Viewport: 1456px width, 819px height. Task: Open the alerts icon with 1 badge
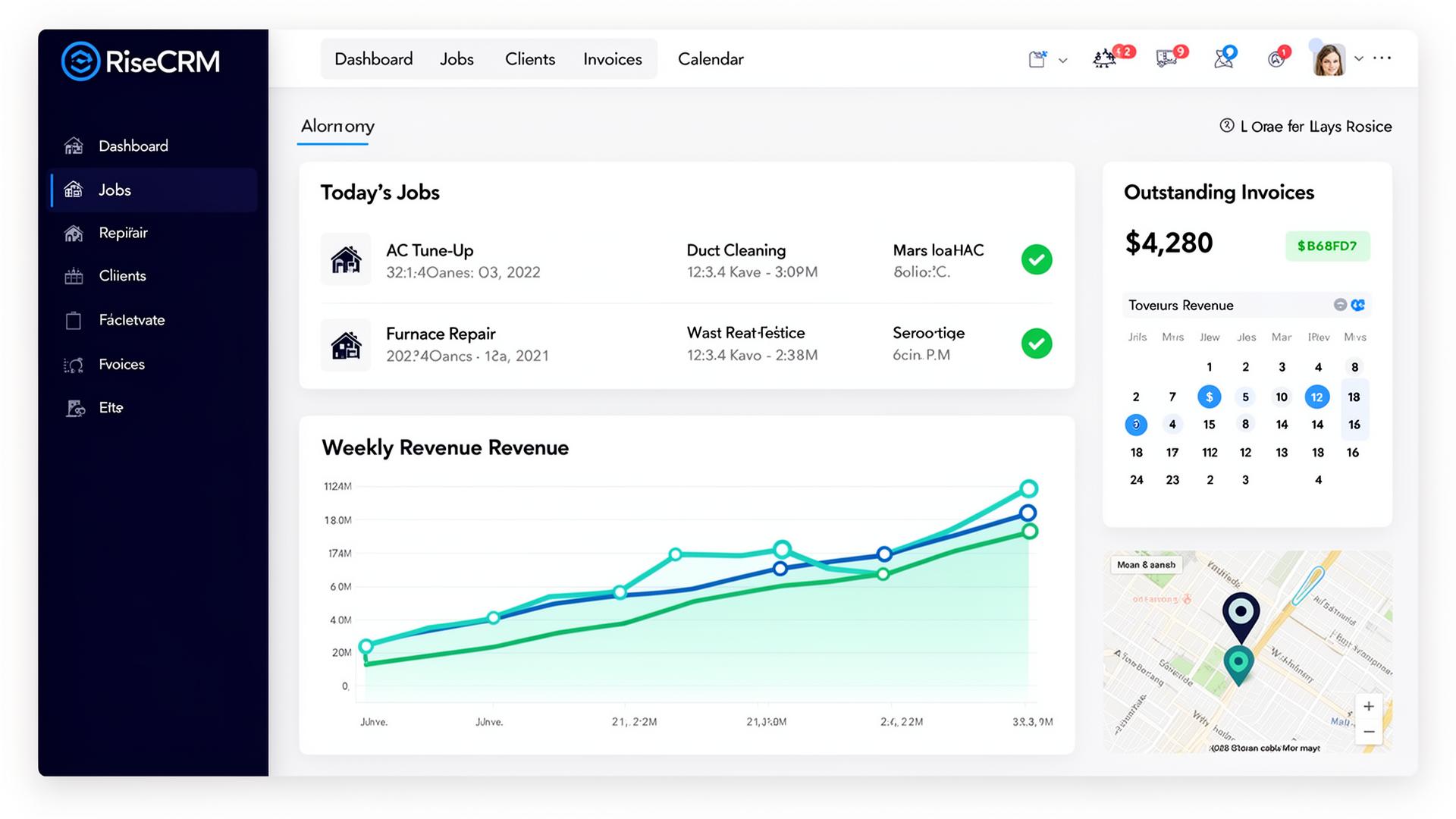tap(1276, 58)
